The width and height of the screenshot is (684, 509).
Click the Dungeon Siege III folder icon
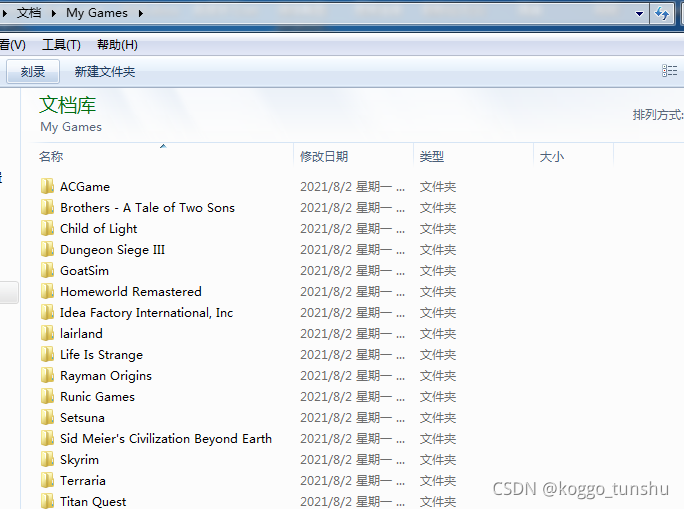click(47, 249)
